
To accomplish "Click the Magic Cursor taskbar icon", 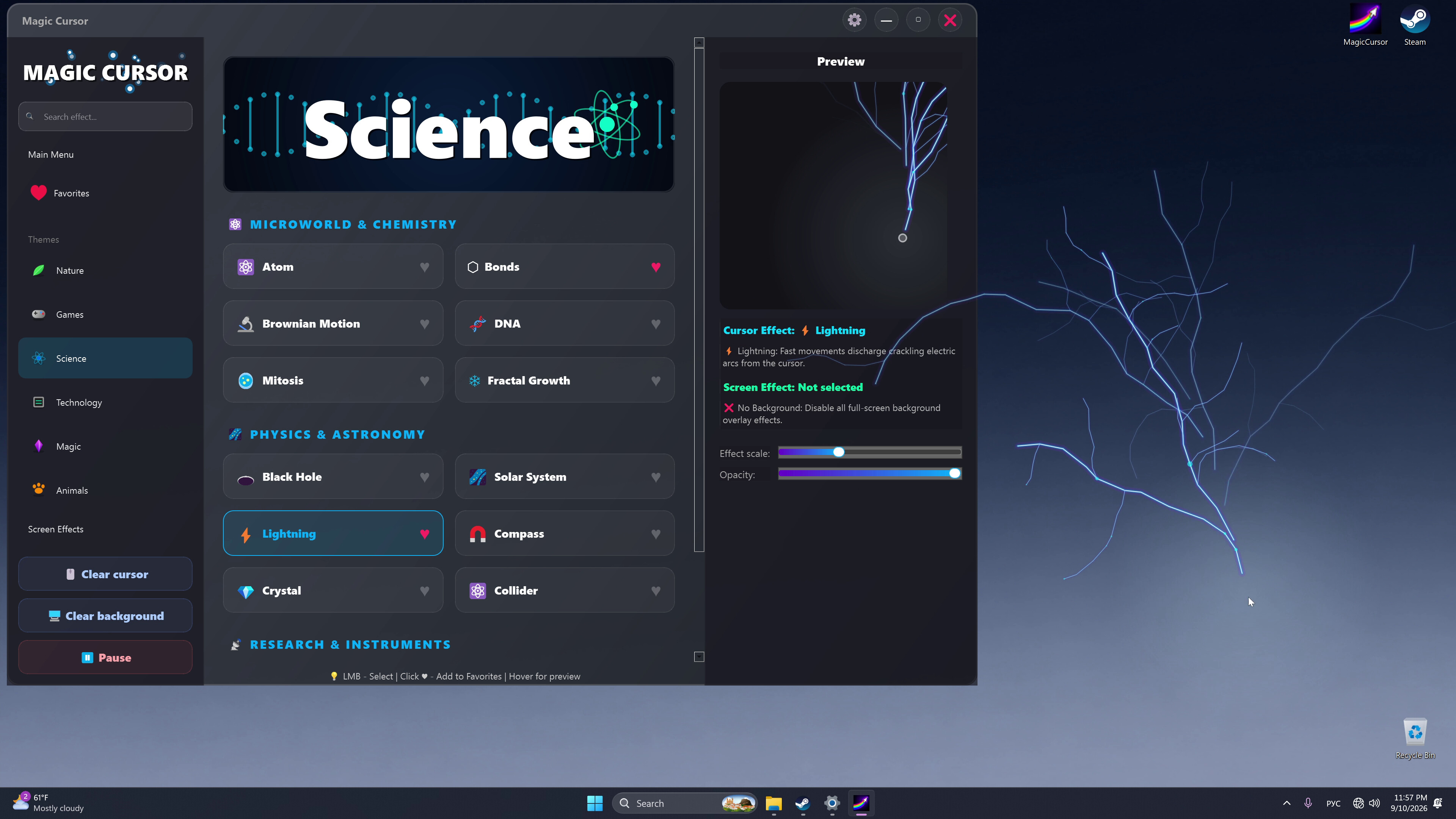I will point(860,803).
